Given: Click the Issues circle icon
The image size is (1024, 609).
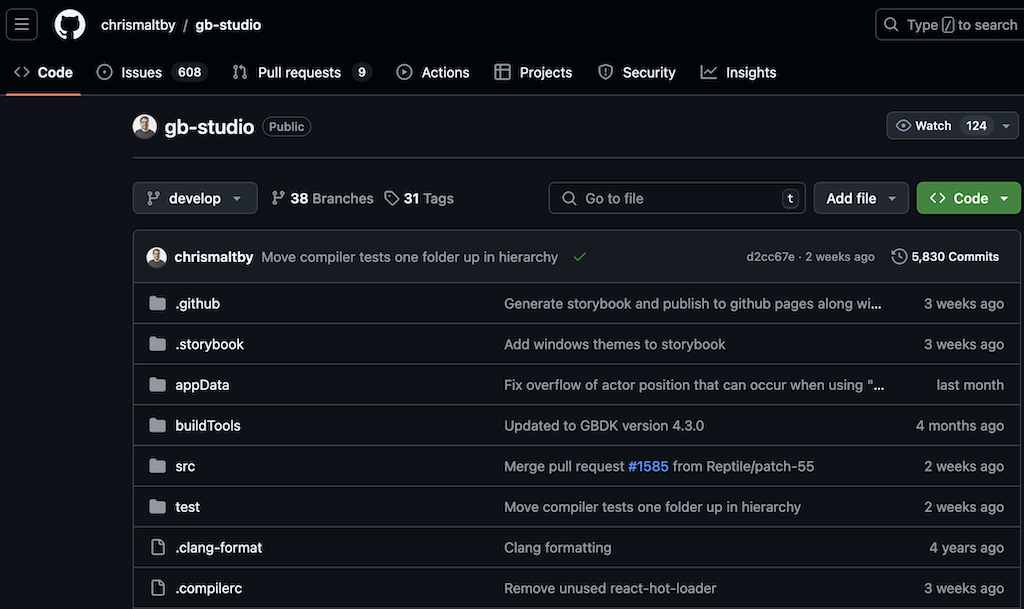Looking at the screenshot, I should (x=104, y=72).
